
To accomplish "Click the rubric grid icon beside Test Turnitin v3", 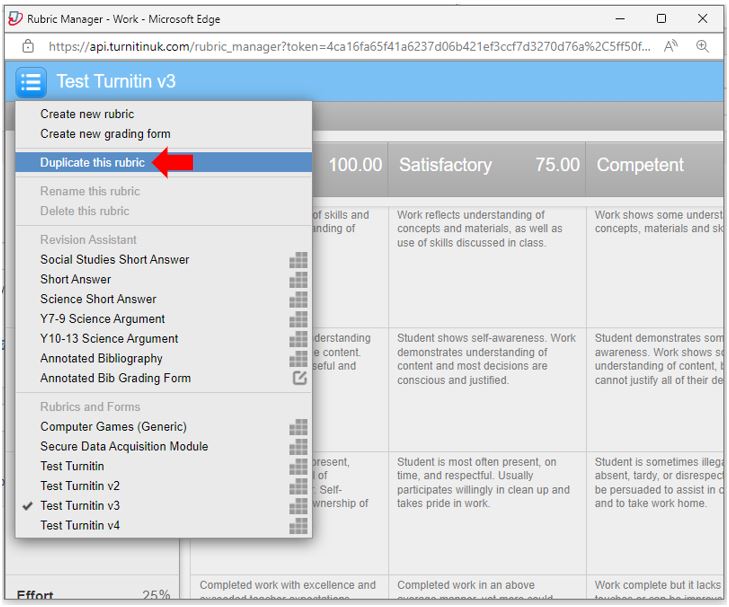I will [298, 506].
